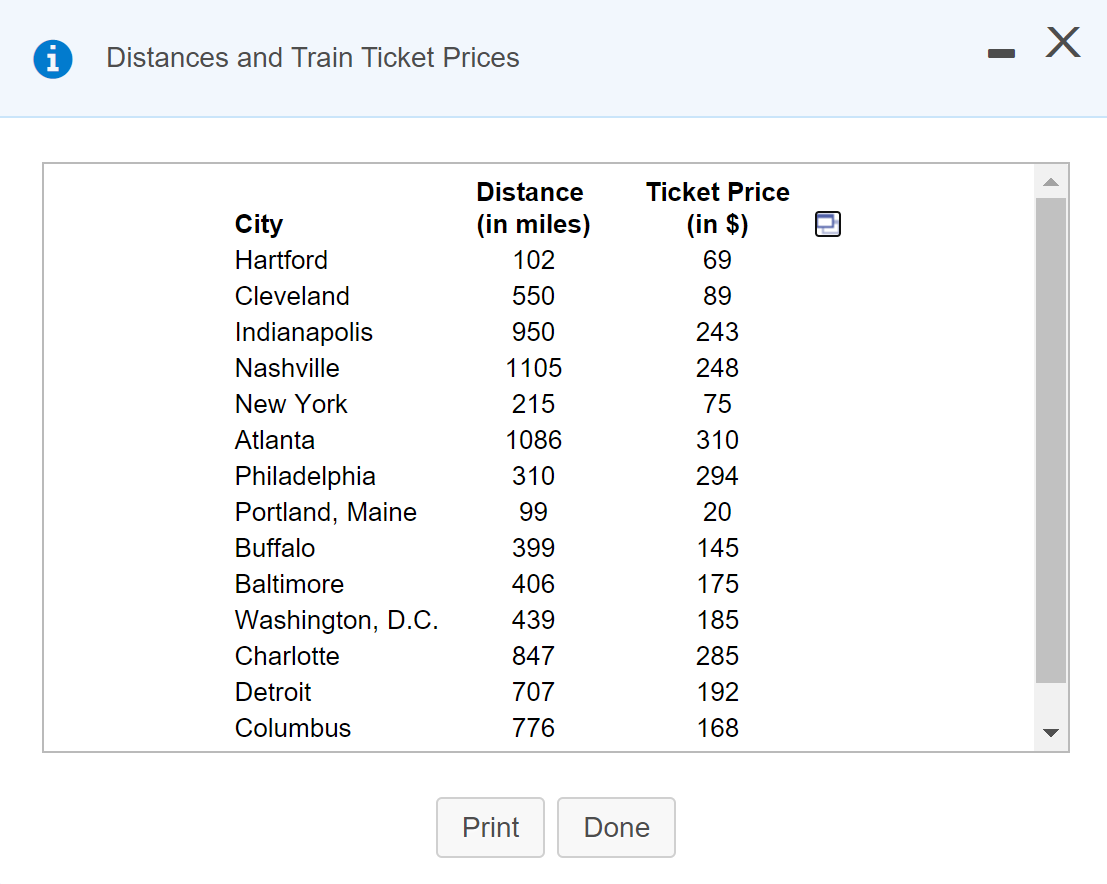Click the scroll up arrow
Viewport: 1107px width, 884px height.
click(1050, 182)
